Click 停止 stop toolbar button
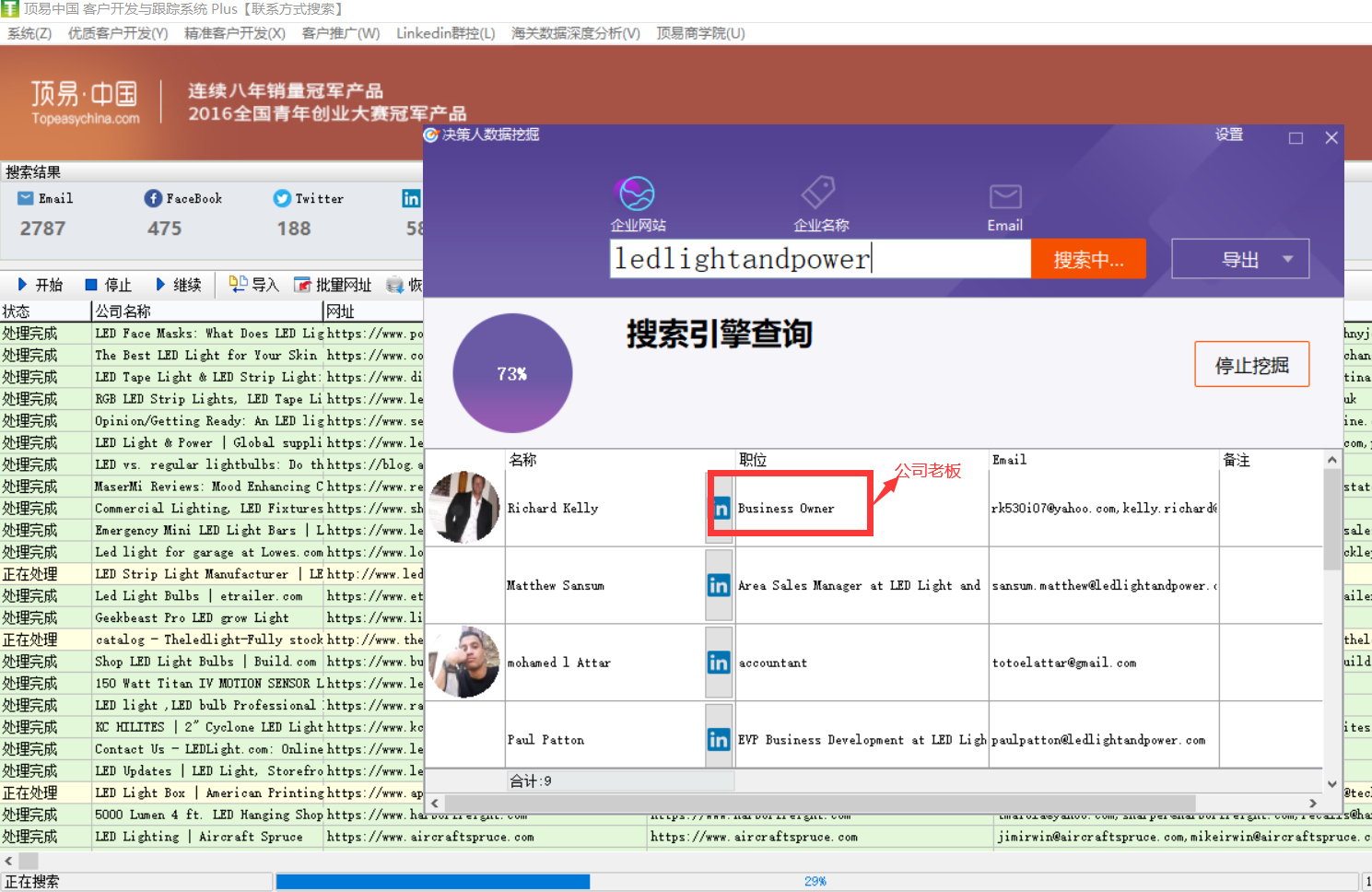Image resolution: width=1372 pixels, height=892 pixels. click(108, 285)
